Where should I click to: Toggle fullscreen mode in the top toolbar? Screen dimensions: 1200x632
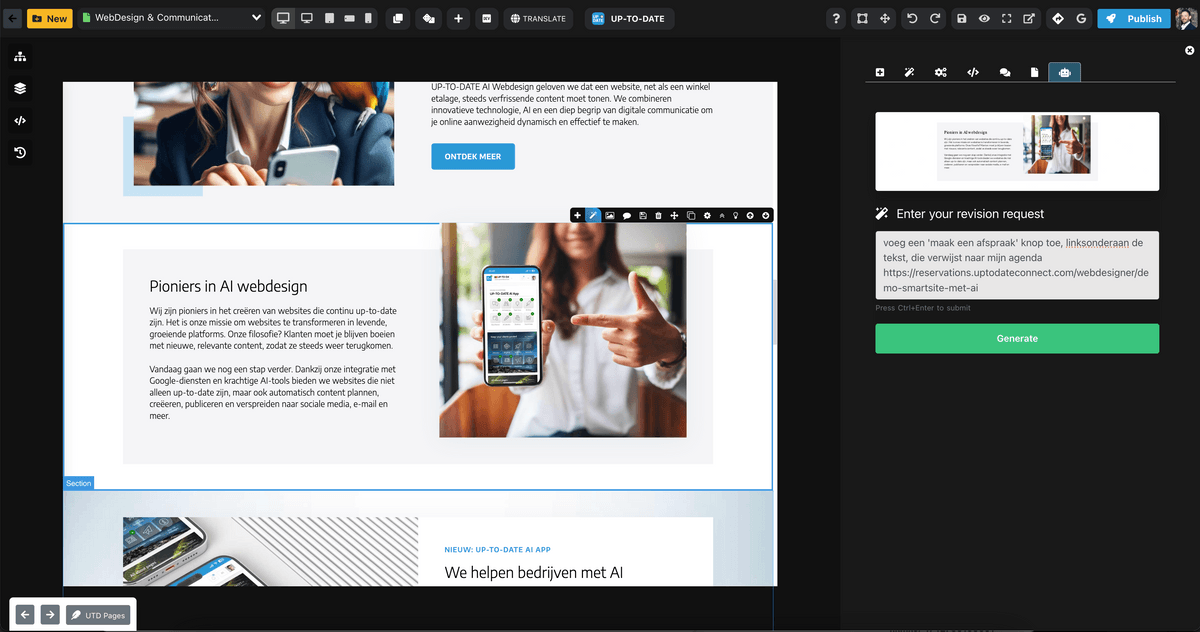point(1006,18)
